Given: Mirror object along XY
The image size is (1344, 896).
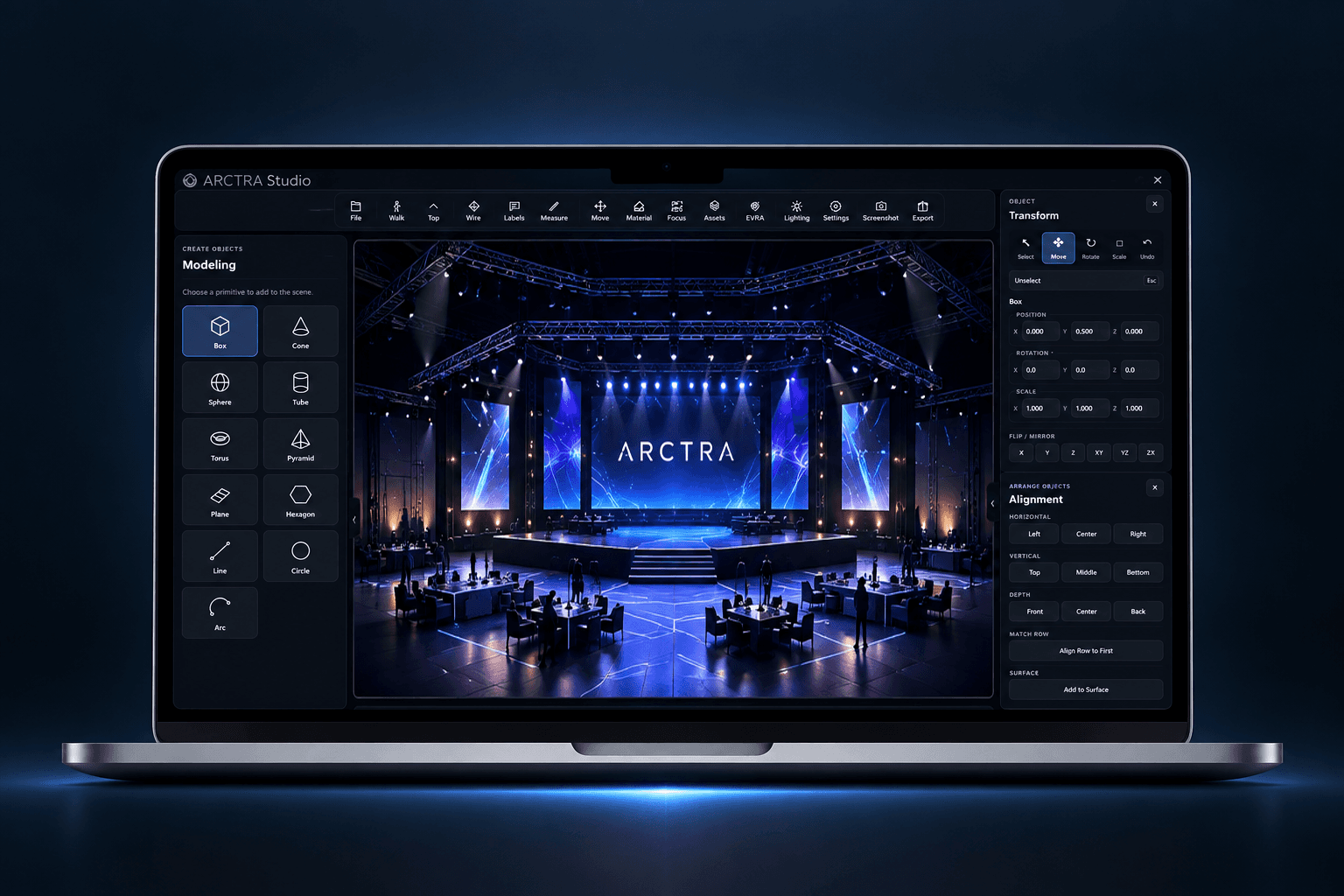Looking at the screenshot, I should [x=1099, y=453].
